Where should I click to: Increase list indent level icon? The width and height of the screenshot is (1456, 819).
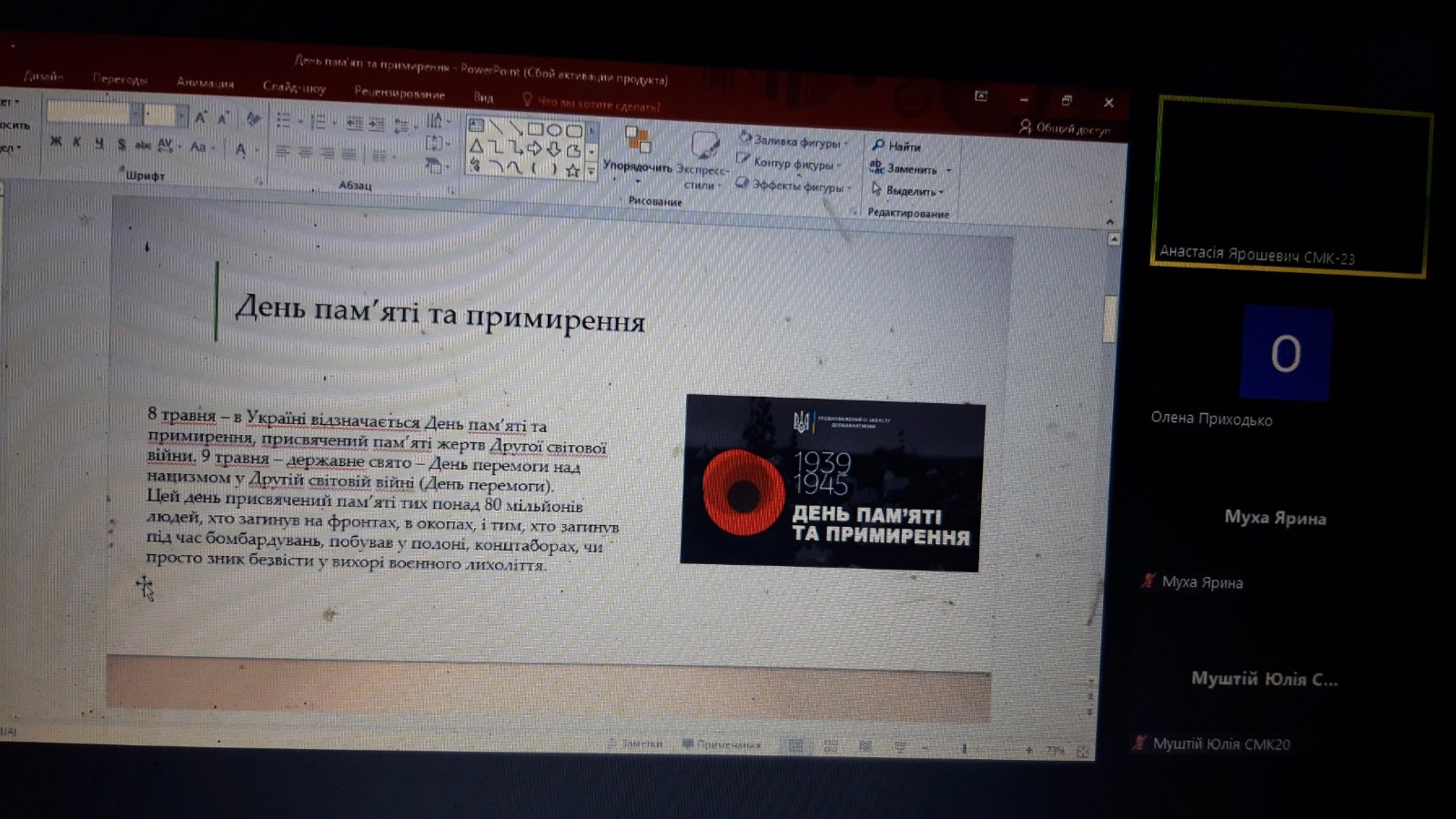pyautogui.click(x=377, y=125)
